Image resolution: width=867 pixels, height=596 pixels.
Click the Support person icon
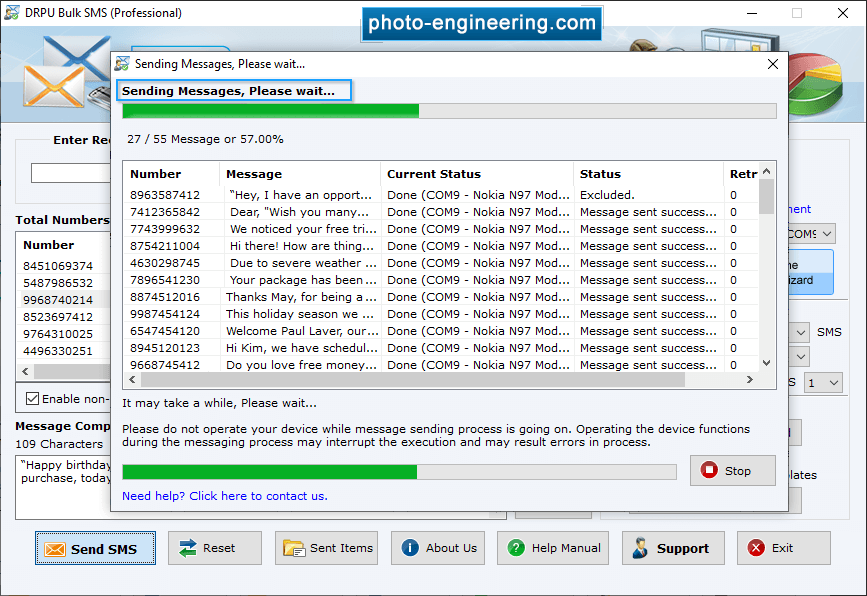click(x=640, y=548)
